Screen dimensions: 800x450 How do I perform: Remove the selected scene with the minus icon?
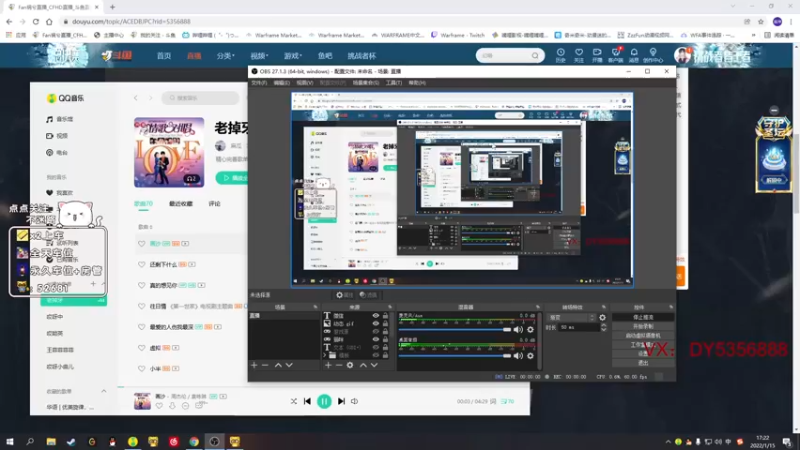point(265,365)
